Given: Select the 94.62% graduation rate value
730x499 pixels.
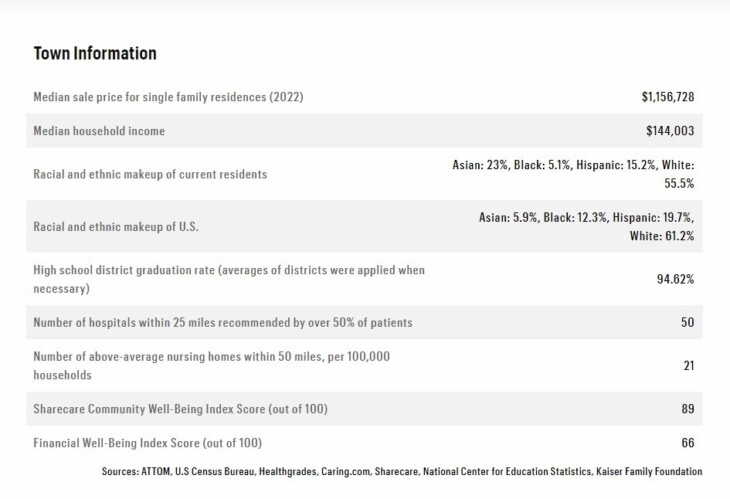Looking at the screenshot, I should (x=675, y=279).
